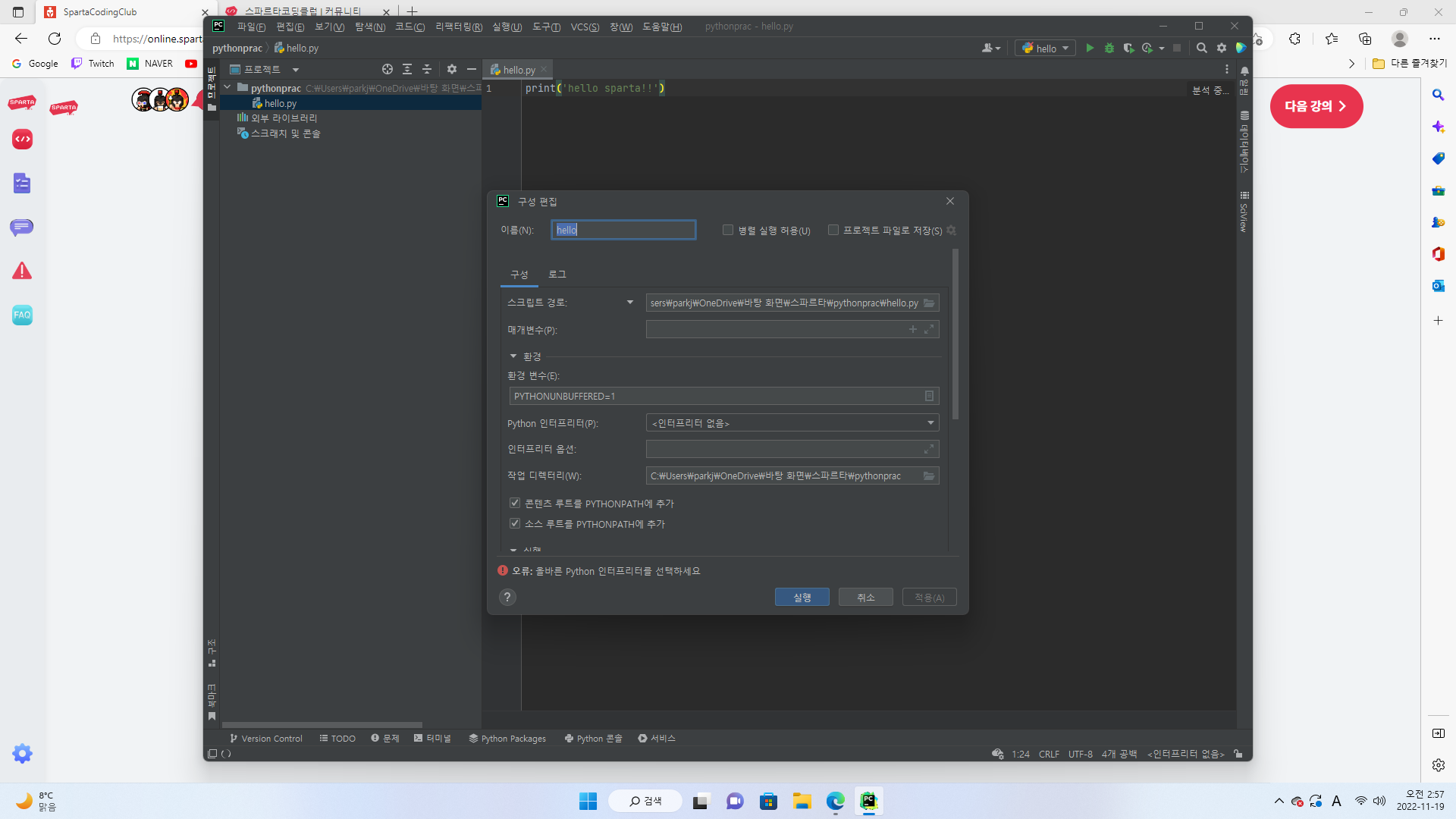
Task: Expand the parameters field
Action: tap(929, 329)
